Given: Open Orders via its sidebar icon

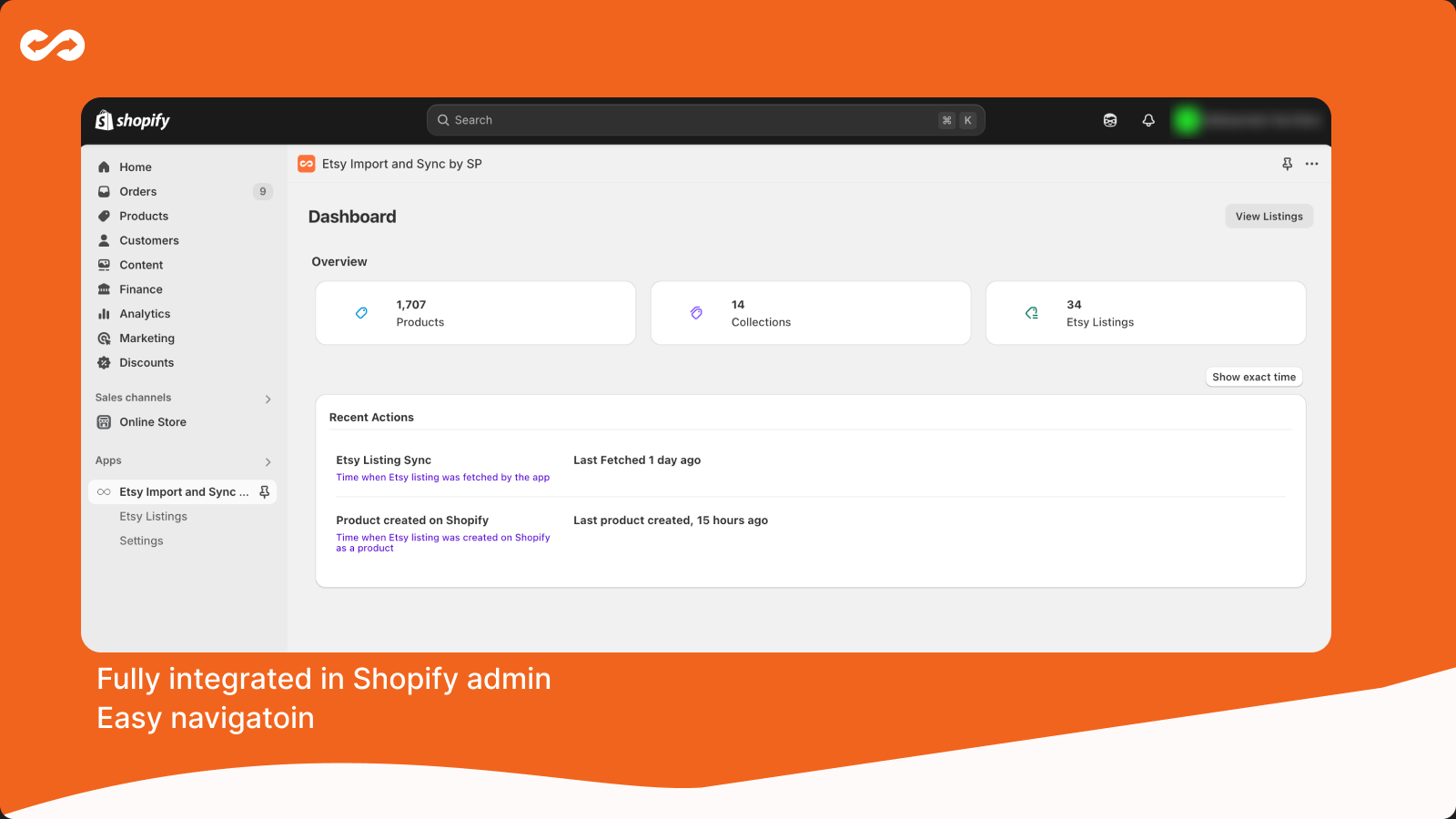Looking at the screenshot, I should [104, 191].
